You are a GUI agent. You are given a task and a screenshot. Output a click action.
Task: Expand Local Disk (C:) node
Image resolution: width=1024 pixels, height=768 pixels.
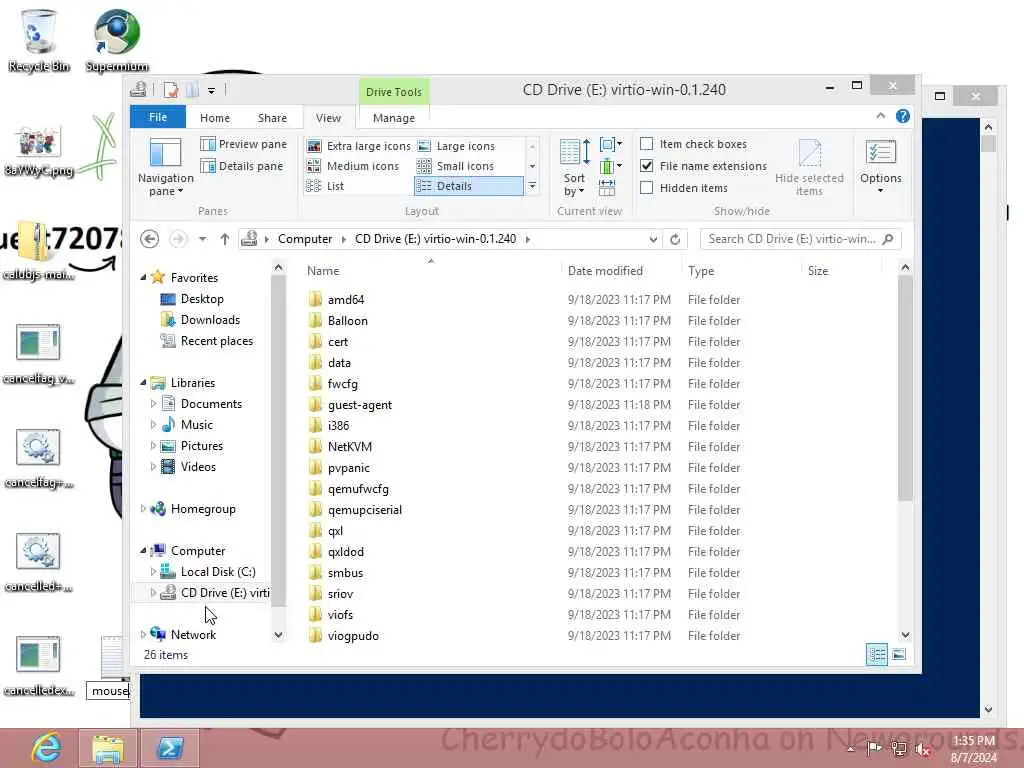153,571
